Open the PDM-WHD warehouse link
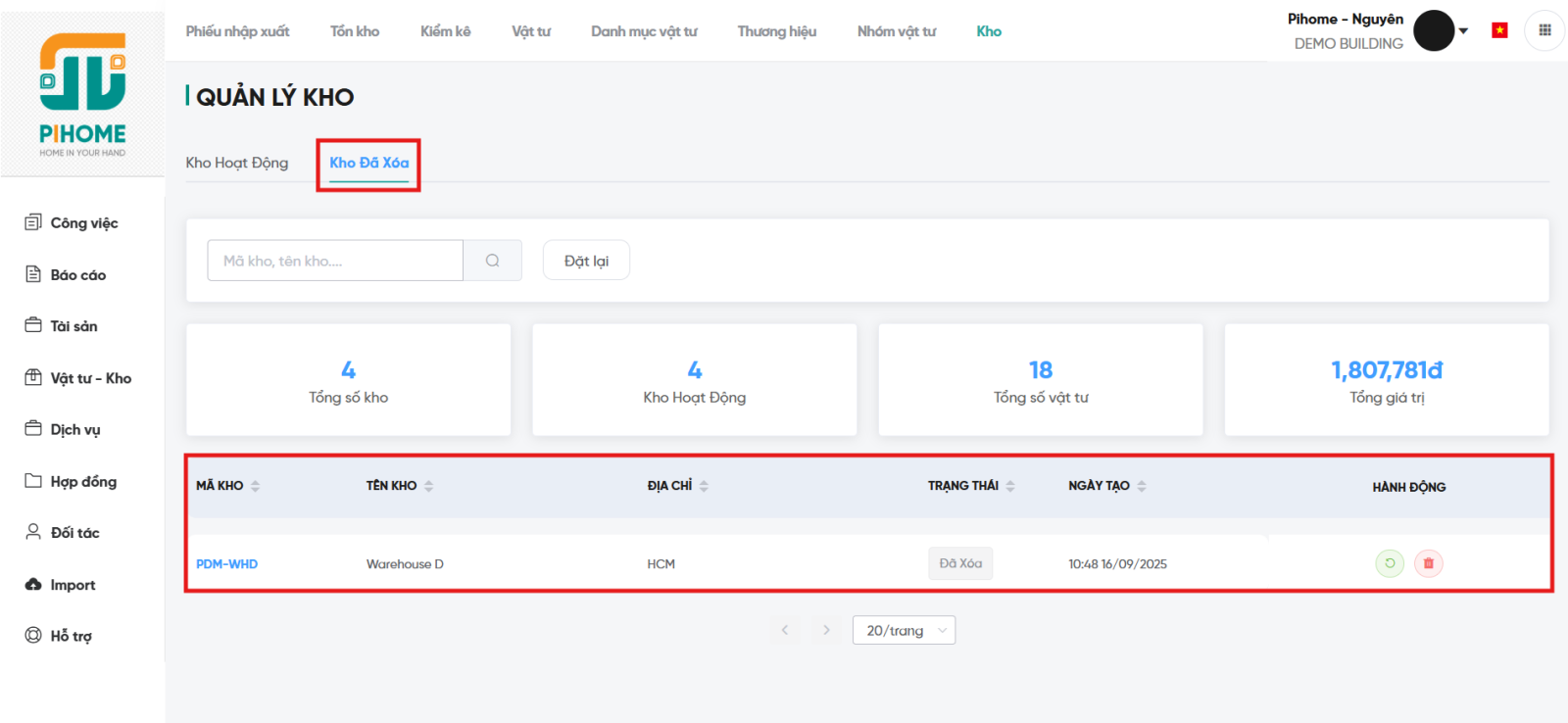Image resolution: width=1568 pixels, height=723 pixels. [x=226, y=564]
